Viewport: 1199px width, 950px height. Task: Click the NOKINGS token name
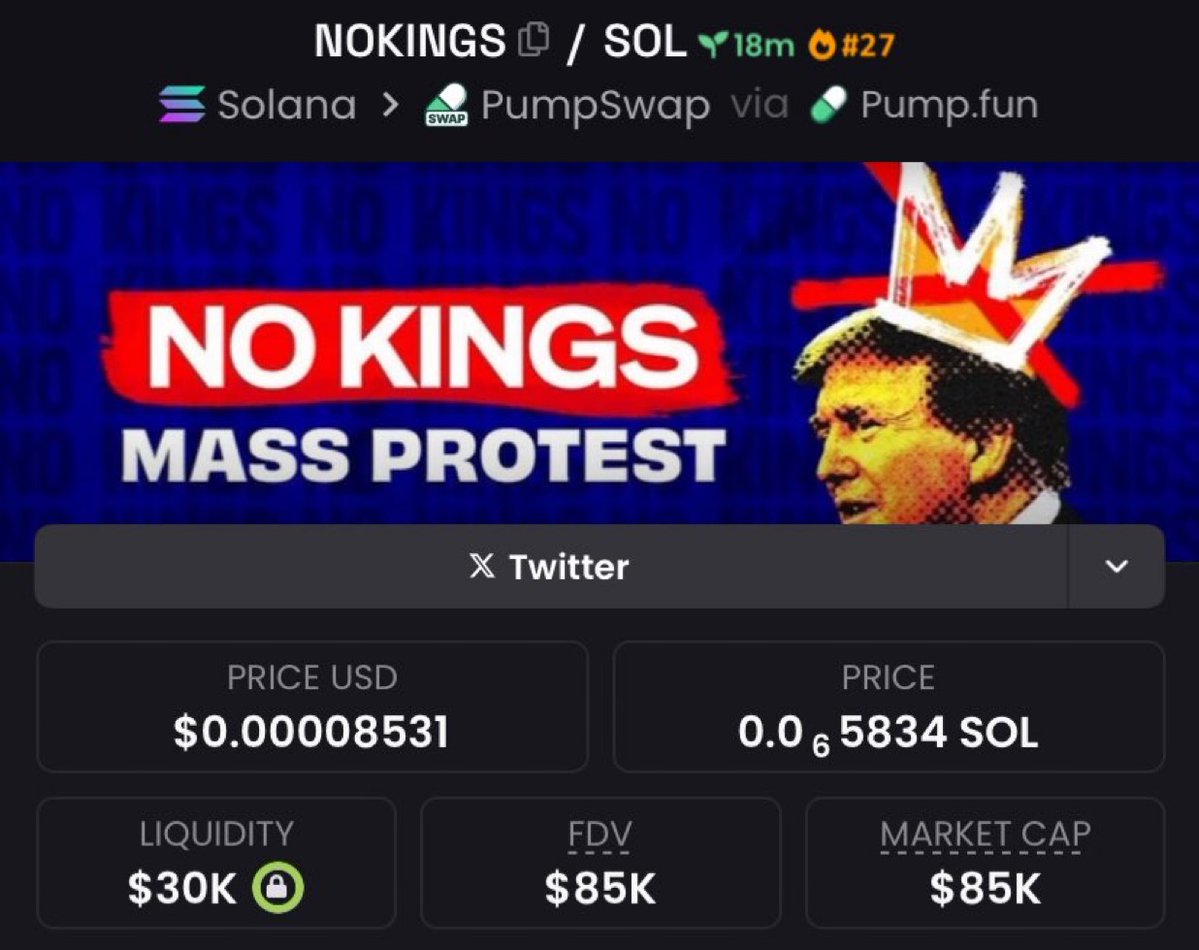(x=410, y=42)
